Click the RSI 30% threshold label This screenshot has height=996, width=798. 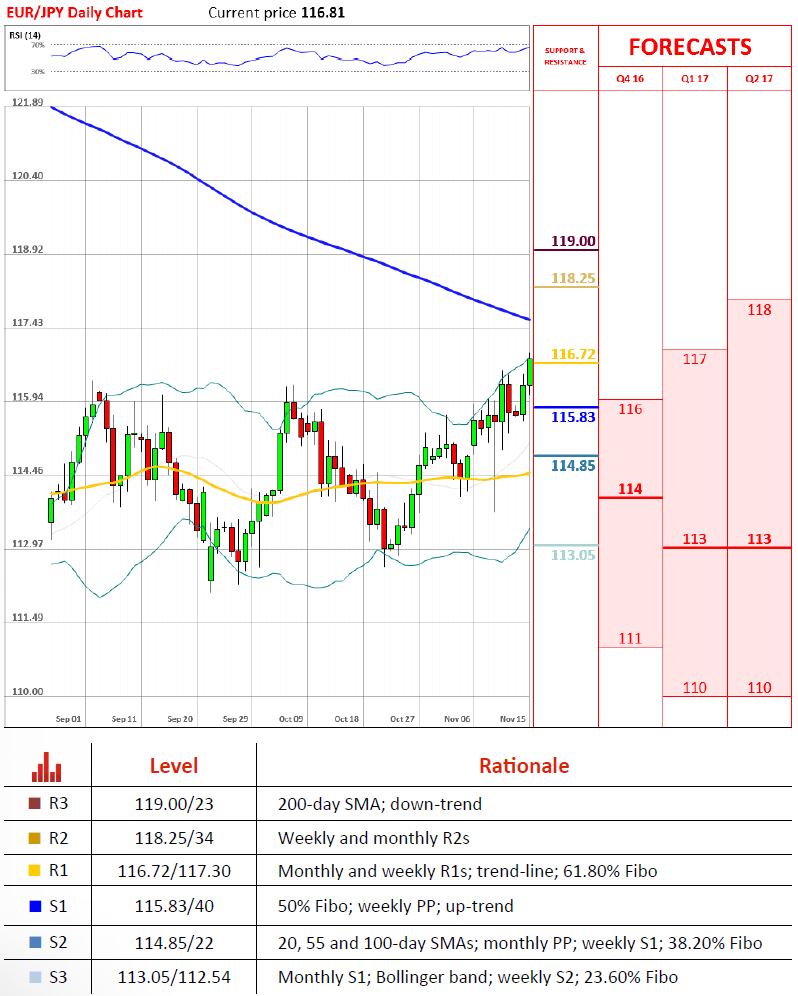point(38,71)
